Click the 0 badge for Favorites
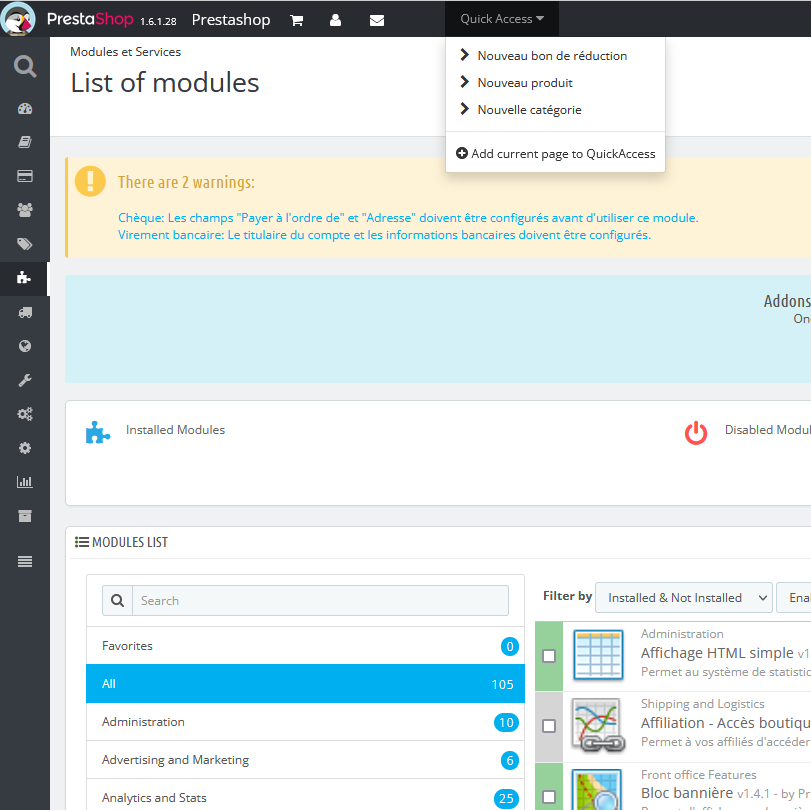Image resolution: width=811 pixels, height=810 pixels. [x=509, y=647]
